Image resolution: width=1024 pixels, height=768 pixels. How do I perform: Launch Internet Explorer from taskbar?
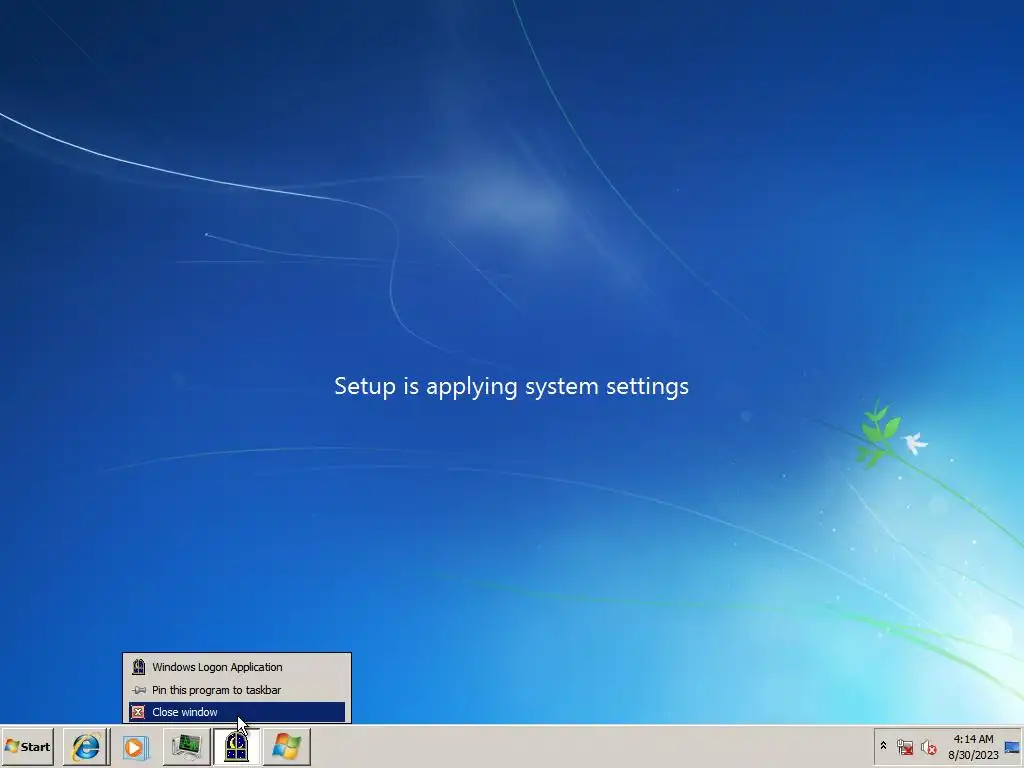tap(86, 746)
